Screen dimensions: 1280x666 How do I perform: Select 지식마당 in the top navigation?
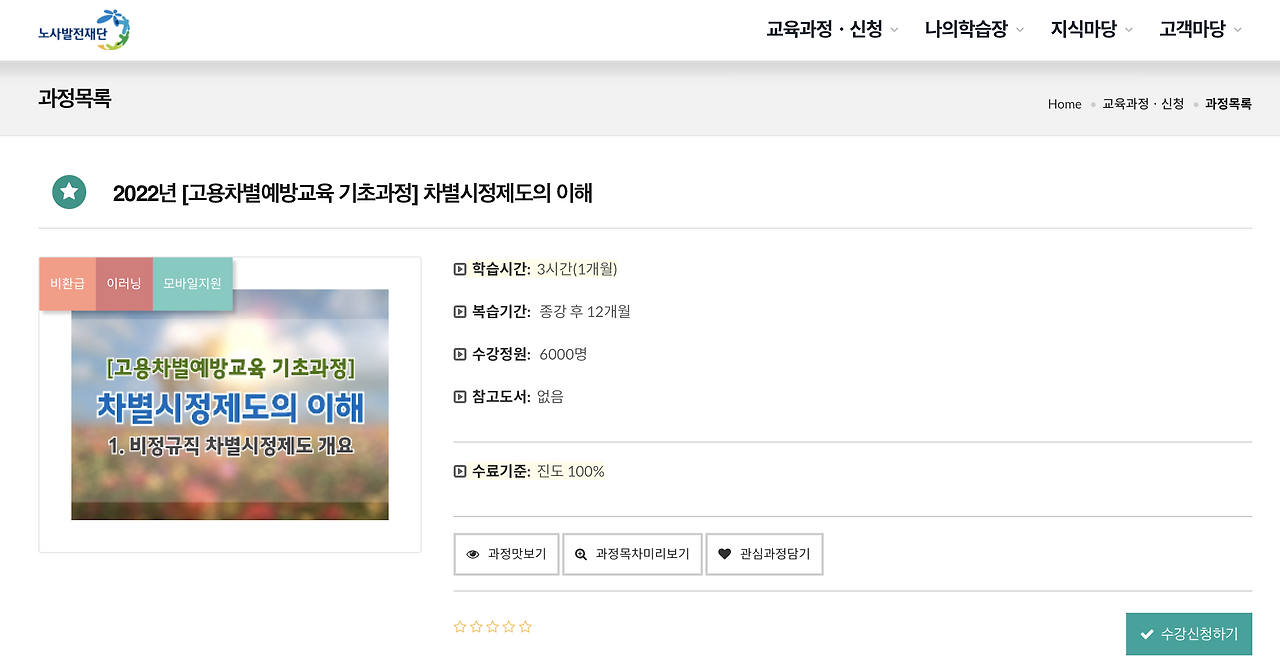(1083, 29)
